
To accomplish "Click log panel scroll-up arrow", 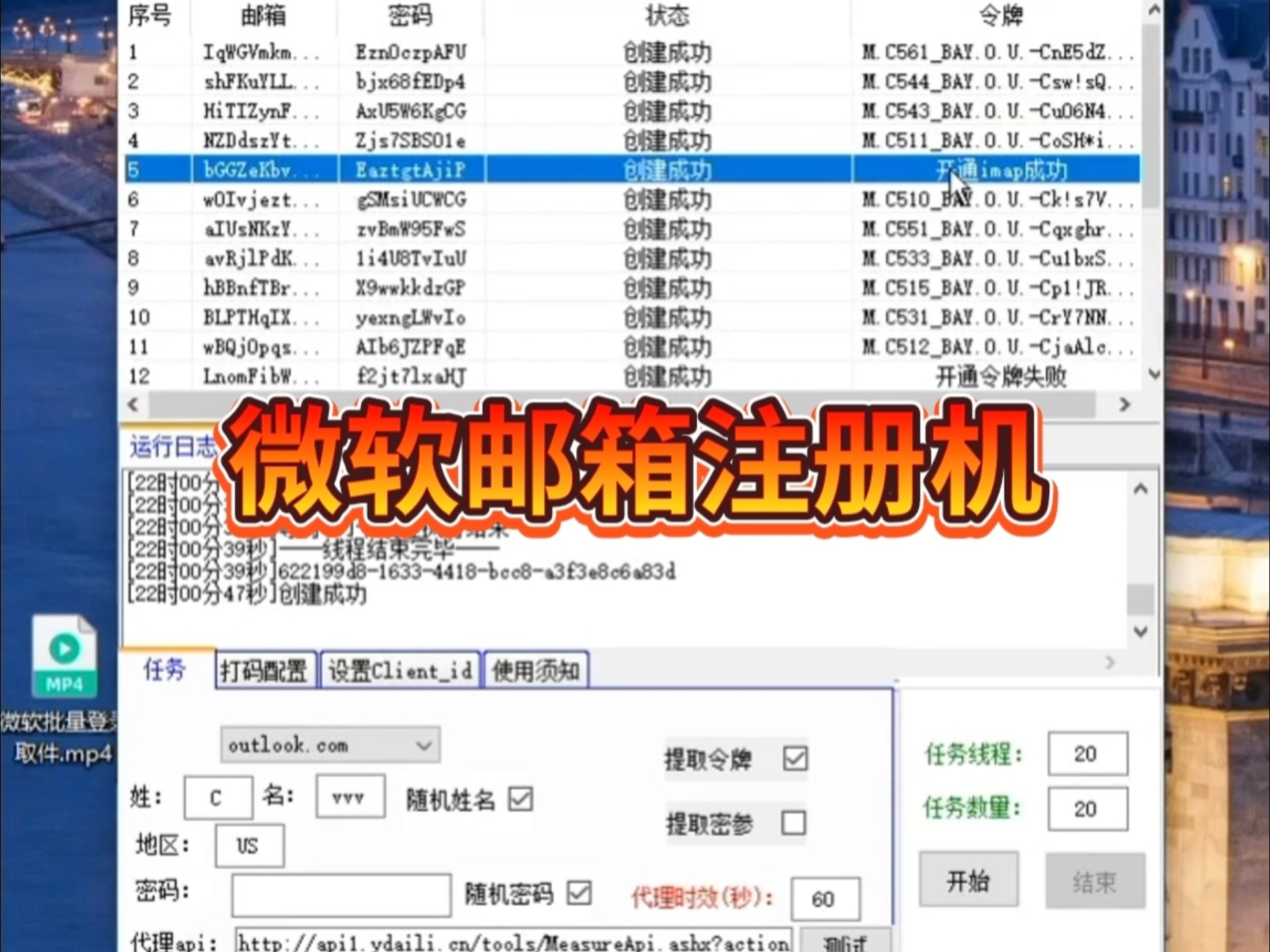I will [1140, 489].
